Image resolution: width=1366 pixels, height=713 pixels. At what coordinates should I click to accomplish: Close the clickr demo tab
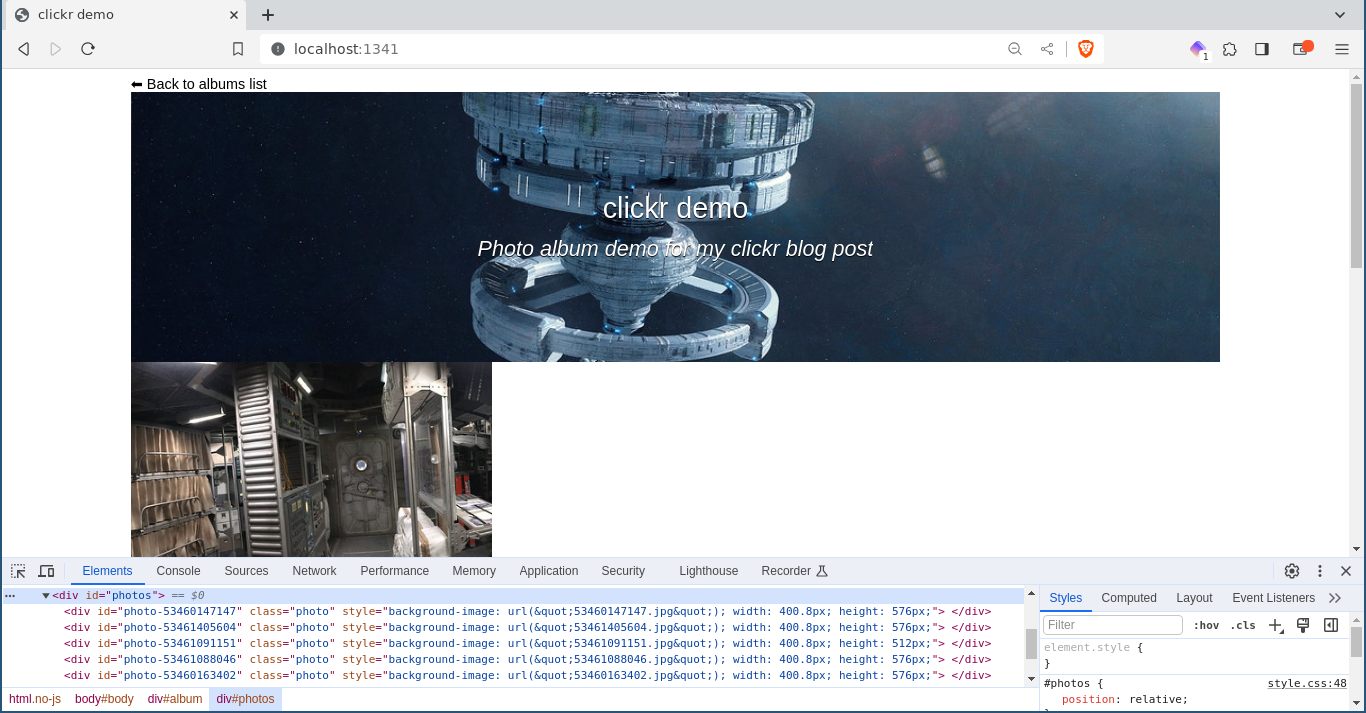pos(235,15)
